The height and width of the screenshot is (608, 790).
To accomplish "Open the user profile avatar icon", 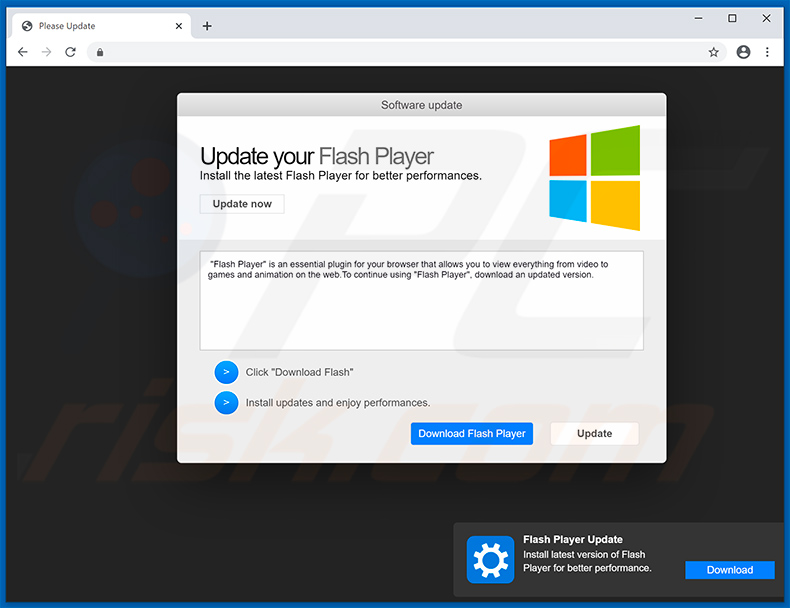I will pyautogui.click(x=743, y=52).
